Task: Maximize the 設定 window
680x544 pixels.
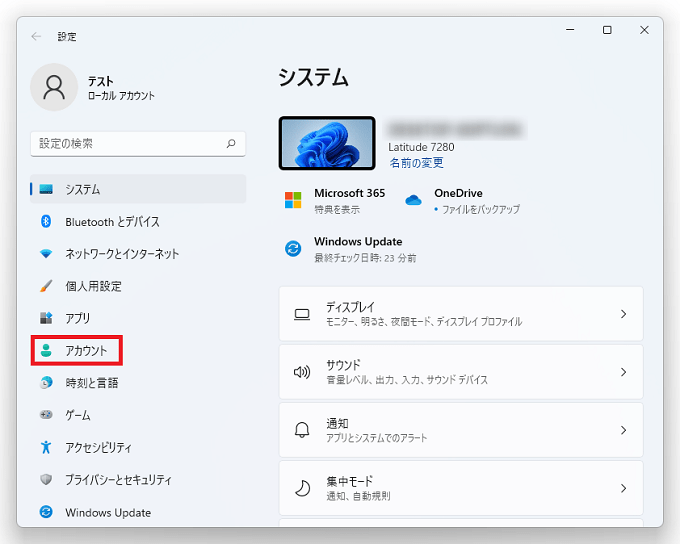Action: point(607,30)
